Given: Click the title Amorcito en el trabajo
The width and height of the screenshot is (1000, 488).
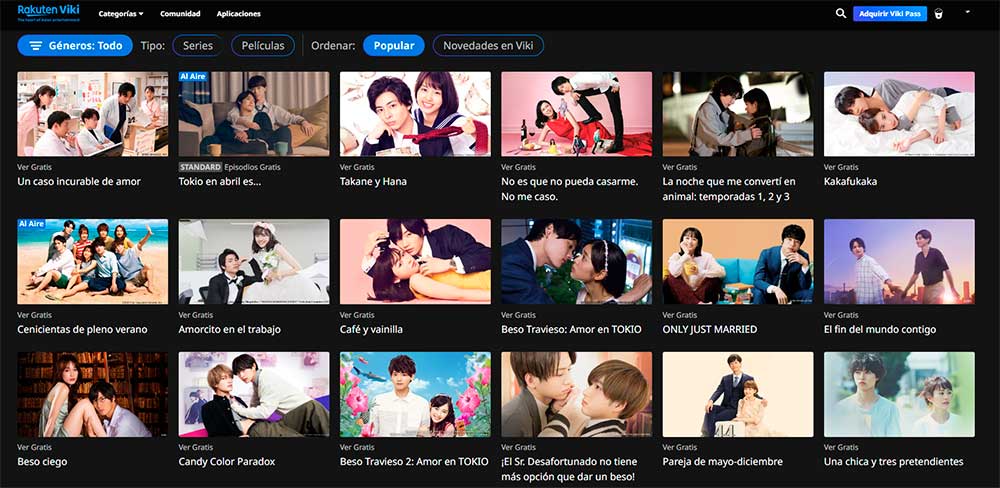Looking at the screenshot, I should (x=230, y=329).
